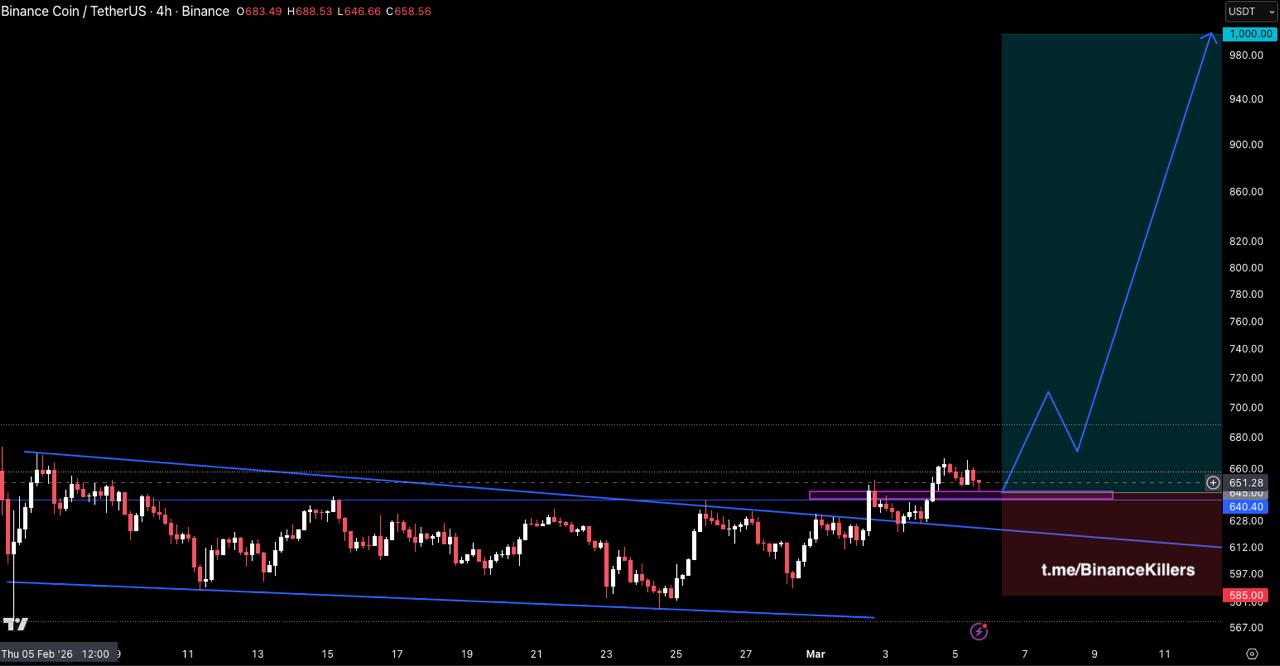Screen dimensions: 1280x666
Task: Click the 651.28 current price label
Action: [1246, 483]
